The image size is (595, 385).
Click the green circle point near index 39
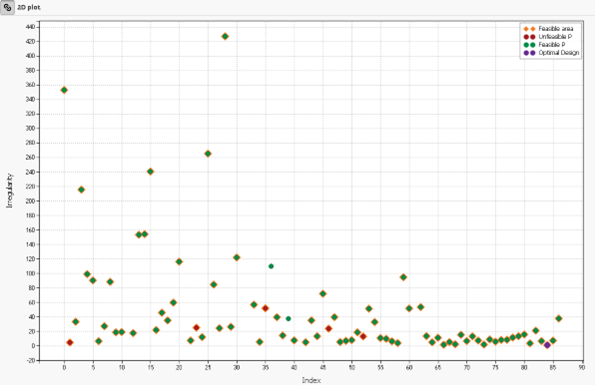coord(288,319)
